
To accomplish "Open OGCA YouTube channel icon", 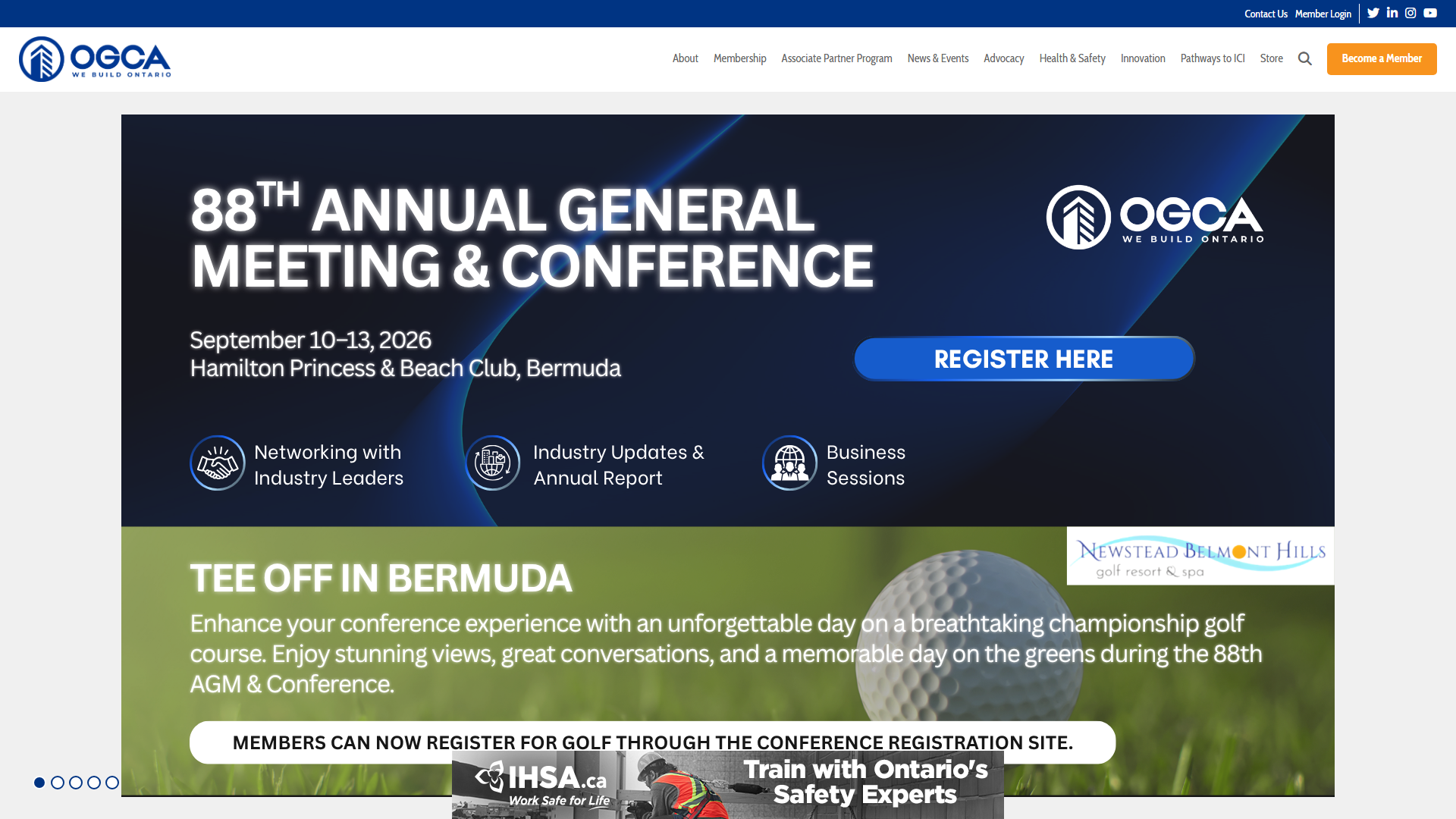I will 1430,13.
